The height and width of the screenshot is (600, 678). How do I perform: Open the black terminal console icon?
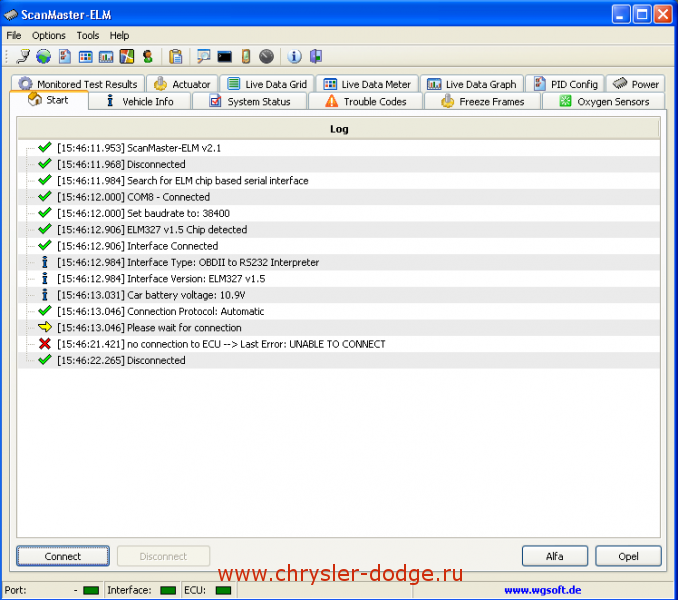[225, 57]
